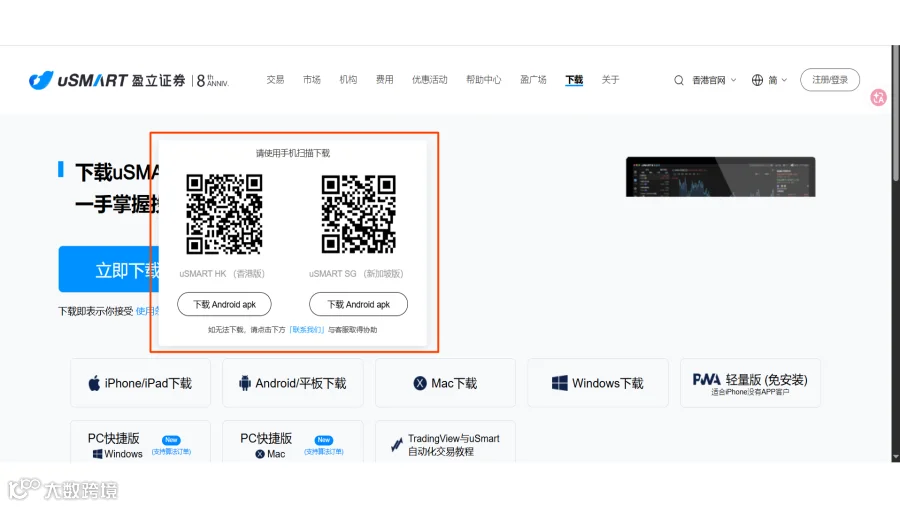Click the Windows logo on Windows下载
Screen dimensions: 900x507
(560, 383)
